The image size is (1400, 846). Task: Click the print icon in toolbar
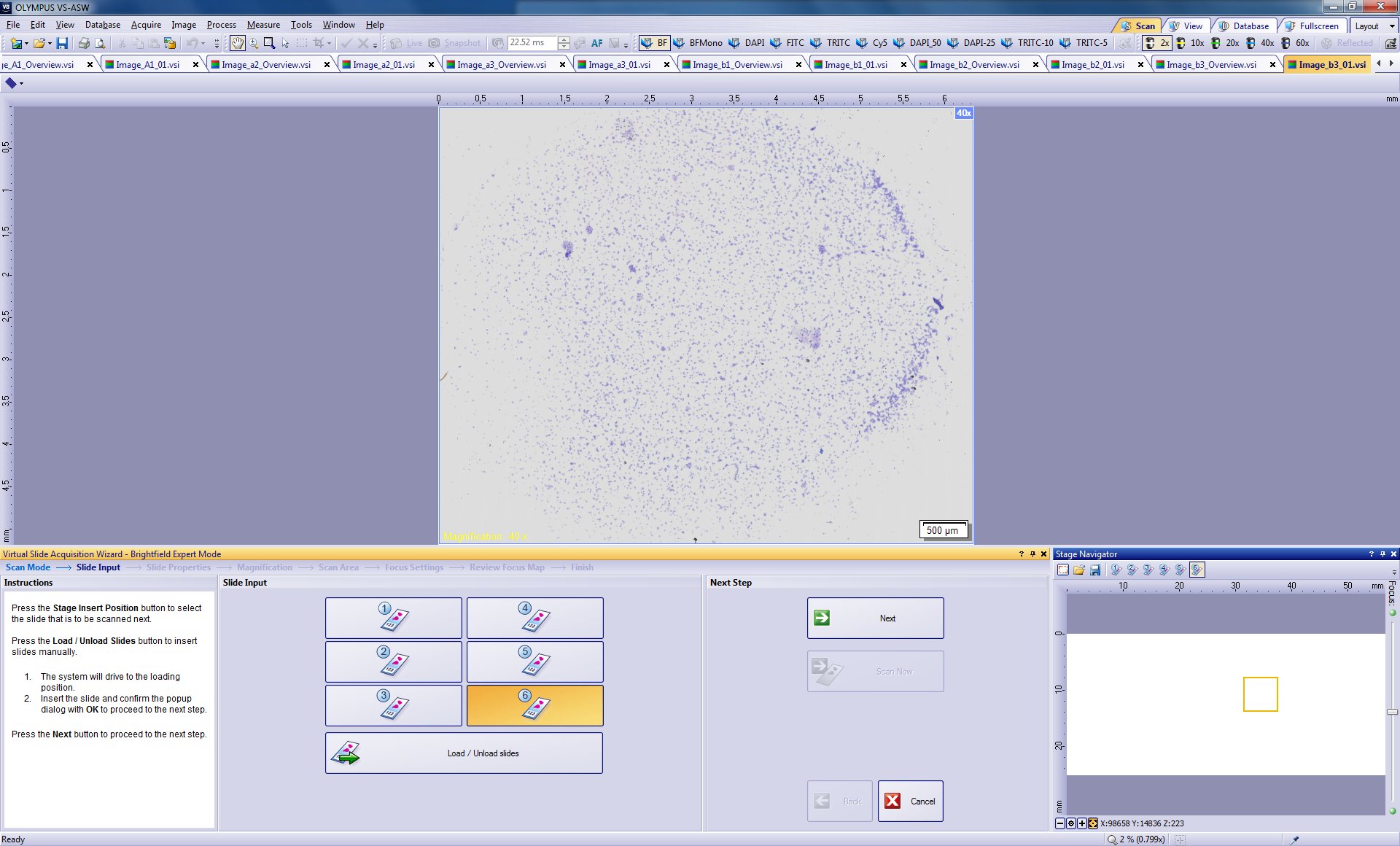[84, 43]
